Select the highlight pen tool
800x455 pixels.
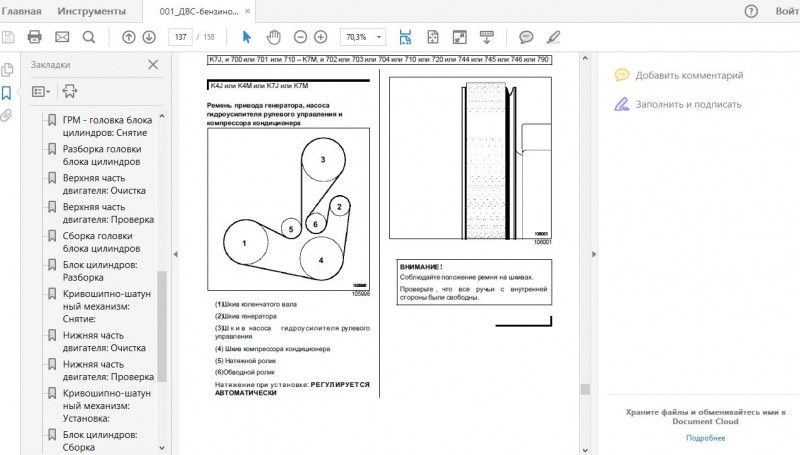pos(553,37)
